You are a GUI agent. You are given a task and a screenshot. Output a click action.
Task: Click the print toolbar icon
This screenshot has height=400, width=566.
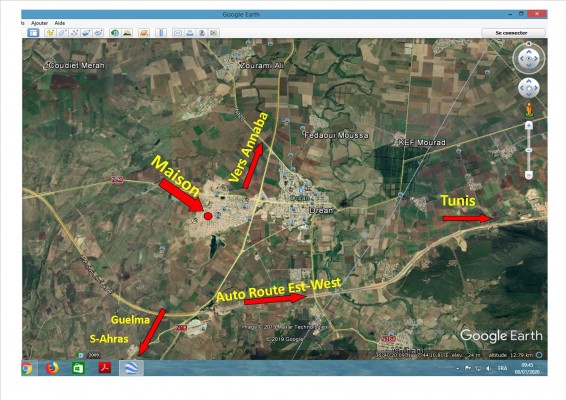click(190, 33)
